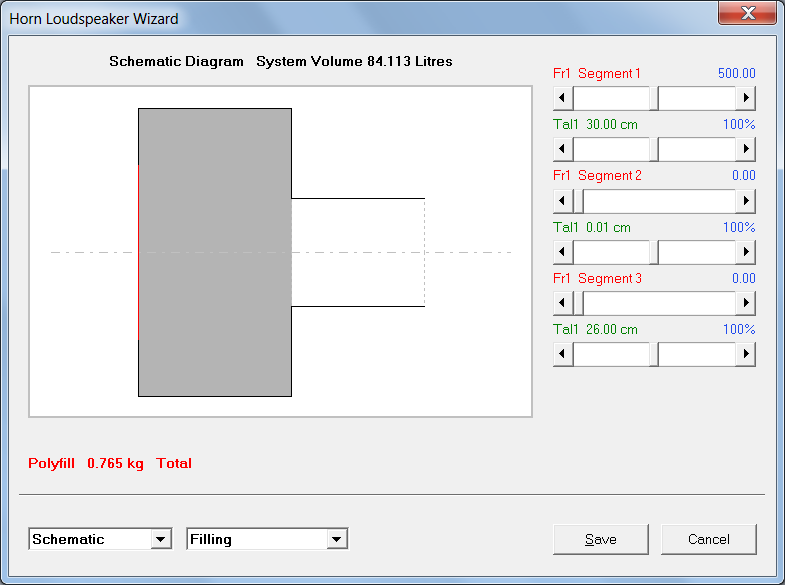Click the unfilled horn segment in schematic
785x585 pixels.
[x=358, y=252]
